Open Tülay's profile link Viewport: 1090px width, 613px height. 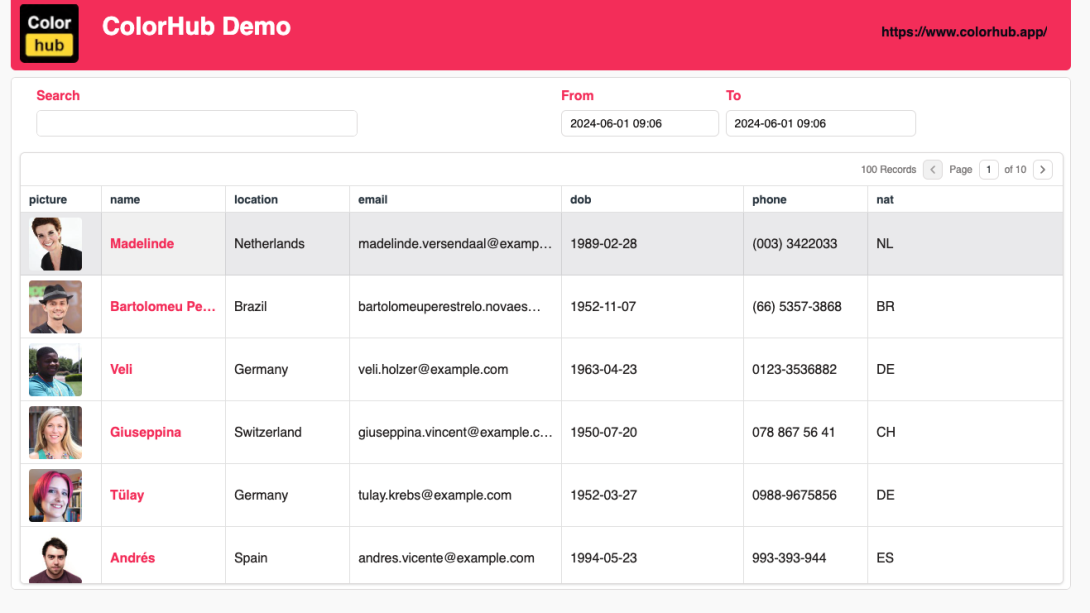127,495
